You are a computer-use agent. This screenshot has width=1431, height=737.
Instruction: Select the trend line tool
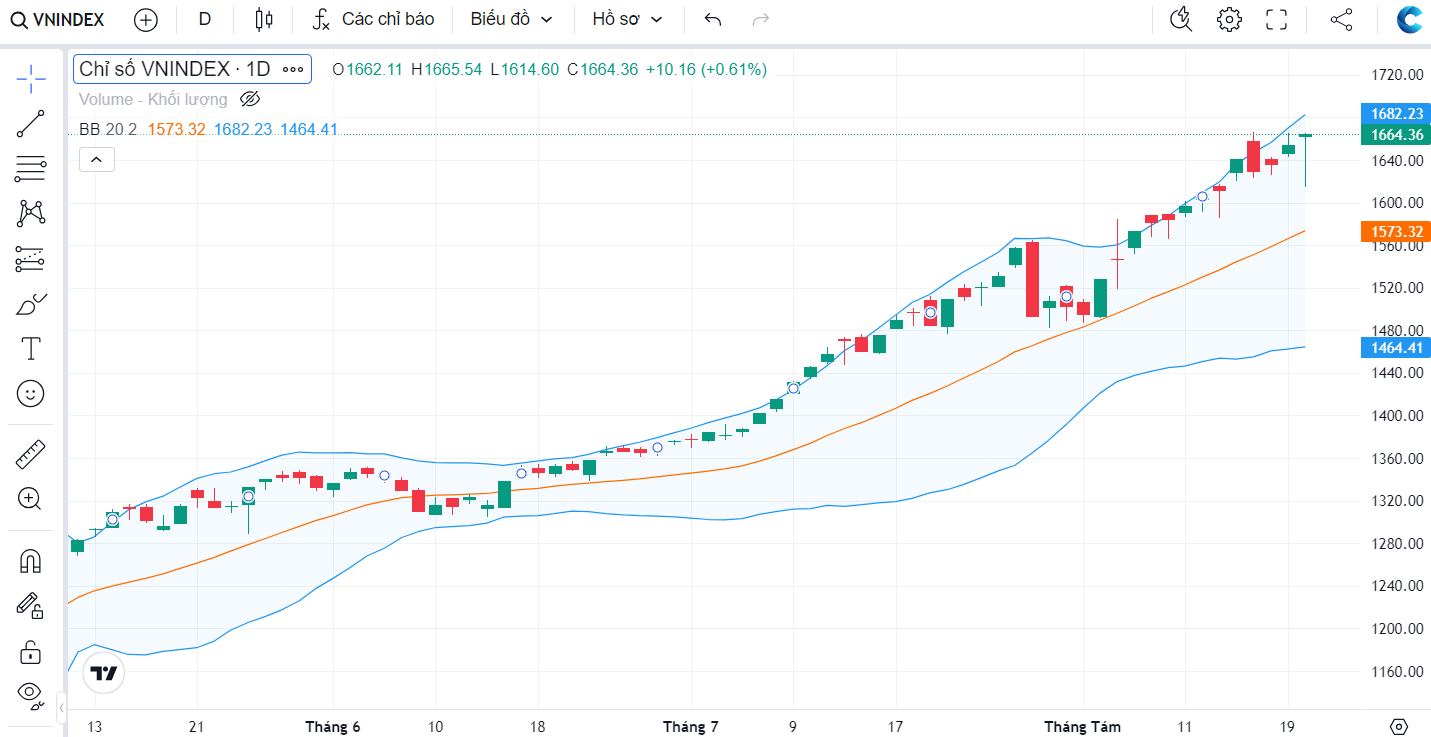[x=31, y=124]
